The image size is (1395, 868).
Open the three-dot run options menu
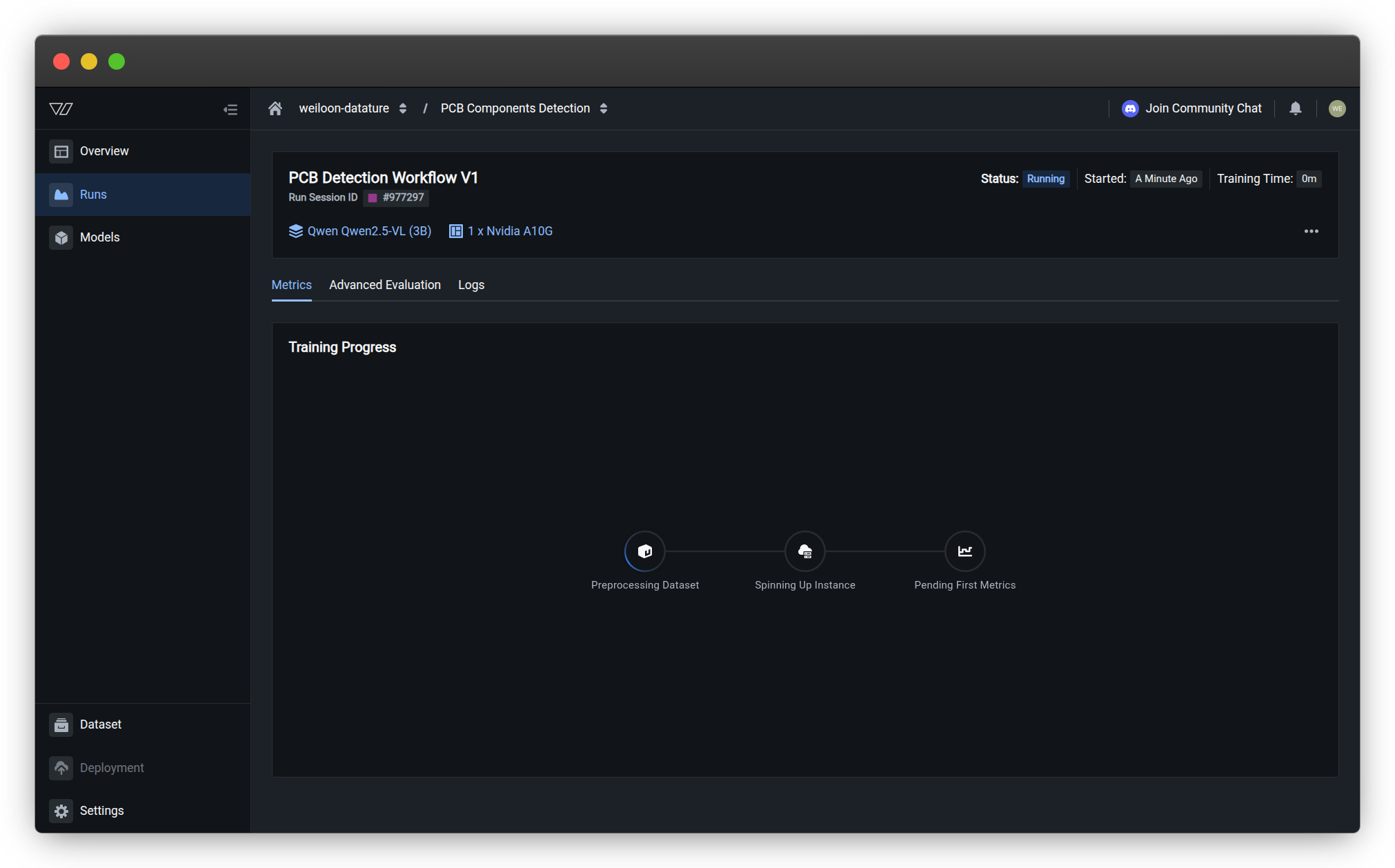click(1311, 231)
